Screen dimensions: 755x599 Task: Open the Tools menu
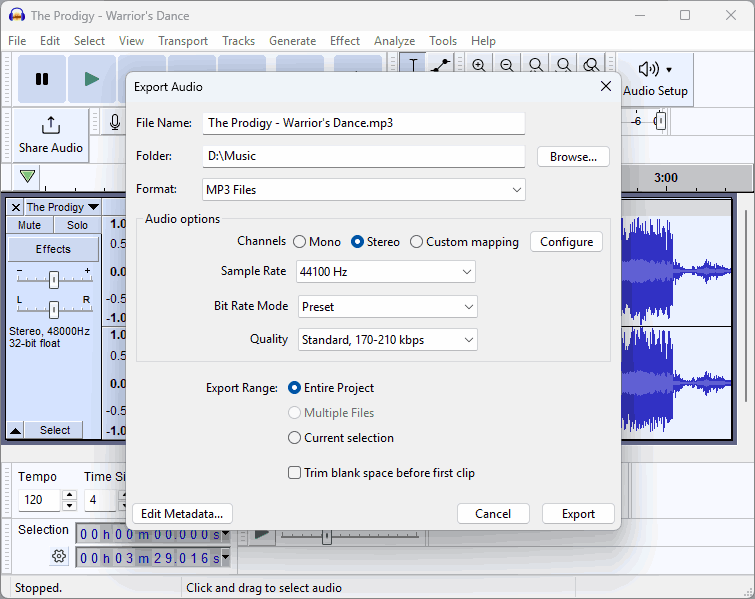443,41
